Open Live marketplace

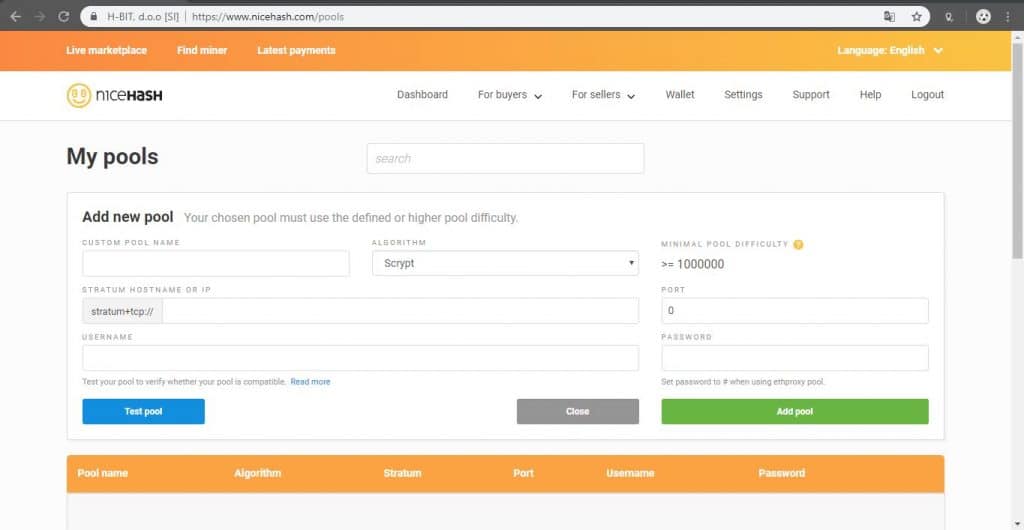click(x=106, y=50)
